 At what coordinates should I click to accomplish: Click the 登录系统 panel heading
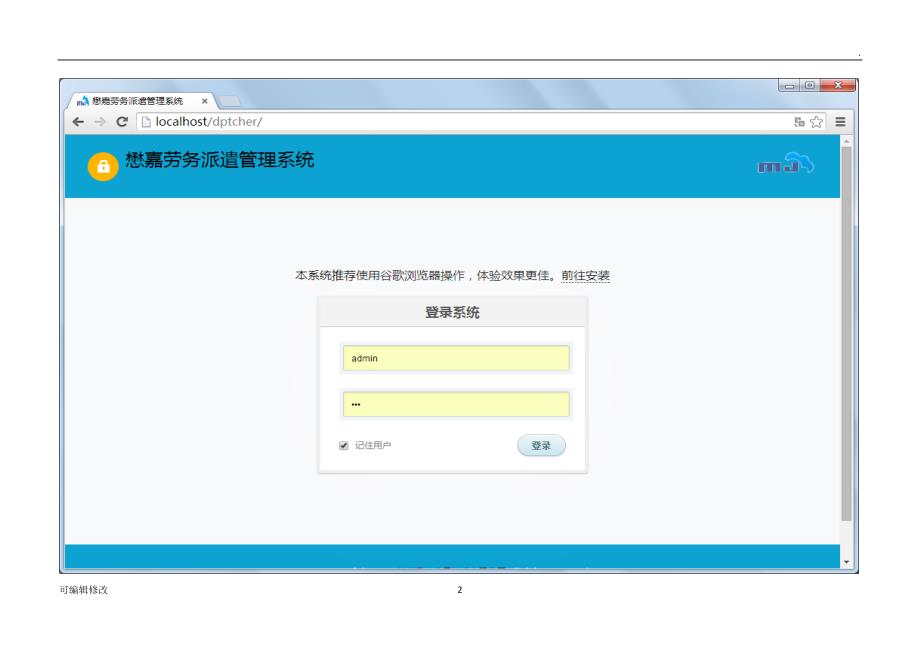pyautogui.click(x=452, y=313)
